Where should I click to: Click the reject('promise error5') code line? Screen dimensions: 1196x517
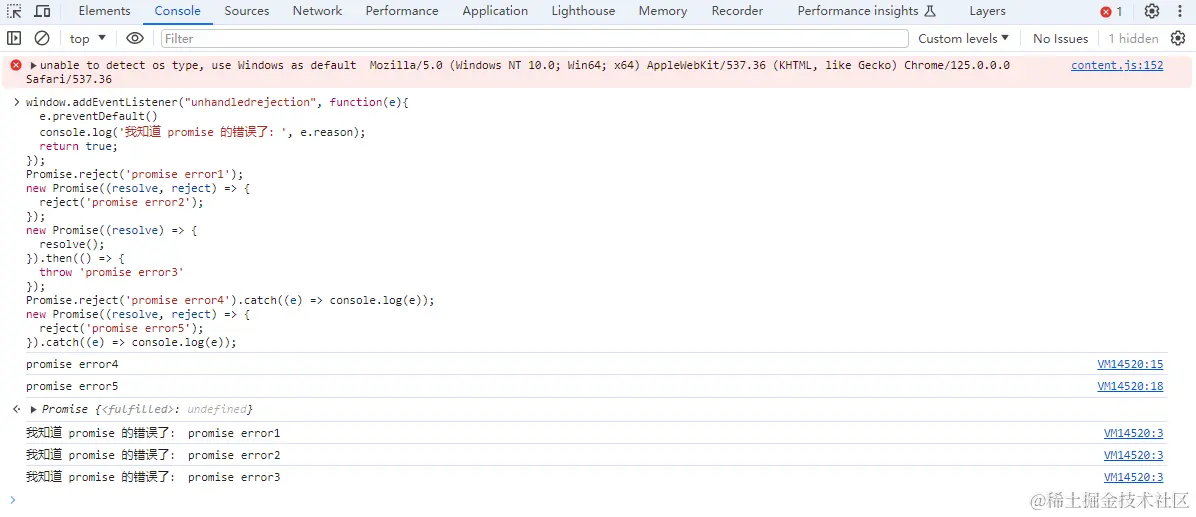click(122, 329)
